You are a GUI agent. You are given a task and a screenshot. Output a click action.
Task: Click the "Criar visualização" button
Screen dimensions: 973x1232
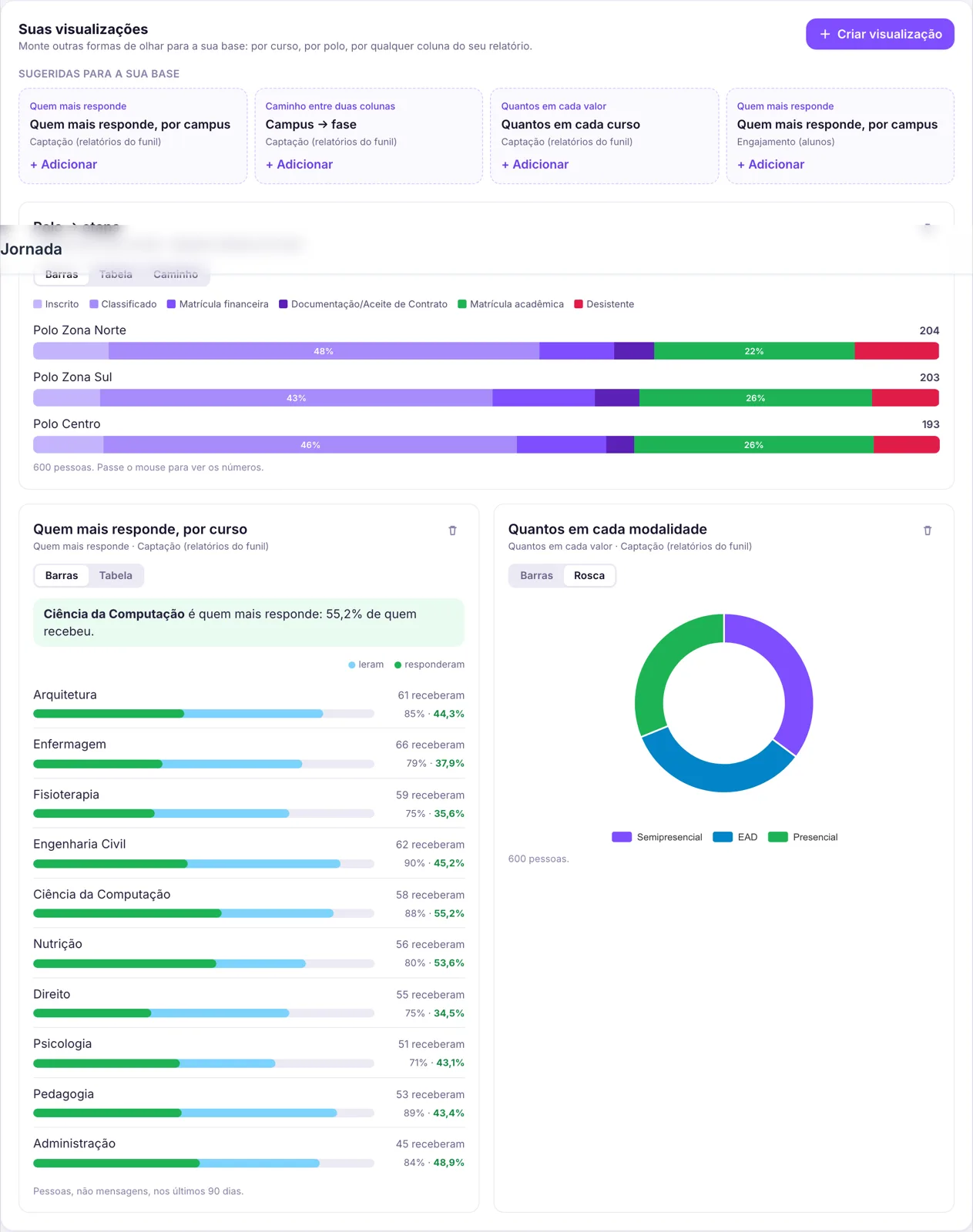coord(880,34)
